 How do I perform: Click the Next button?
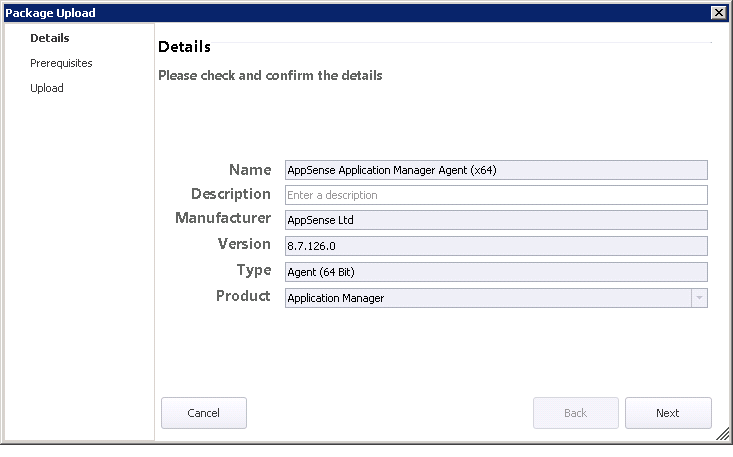click(x=668, y=413)
